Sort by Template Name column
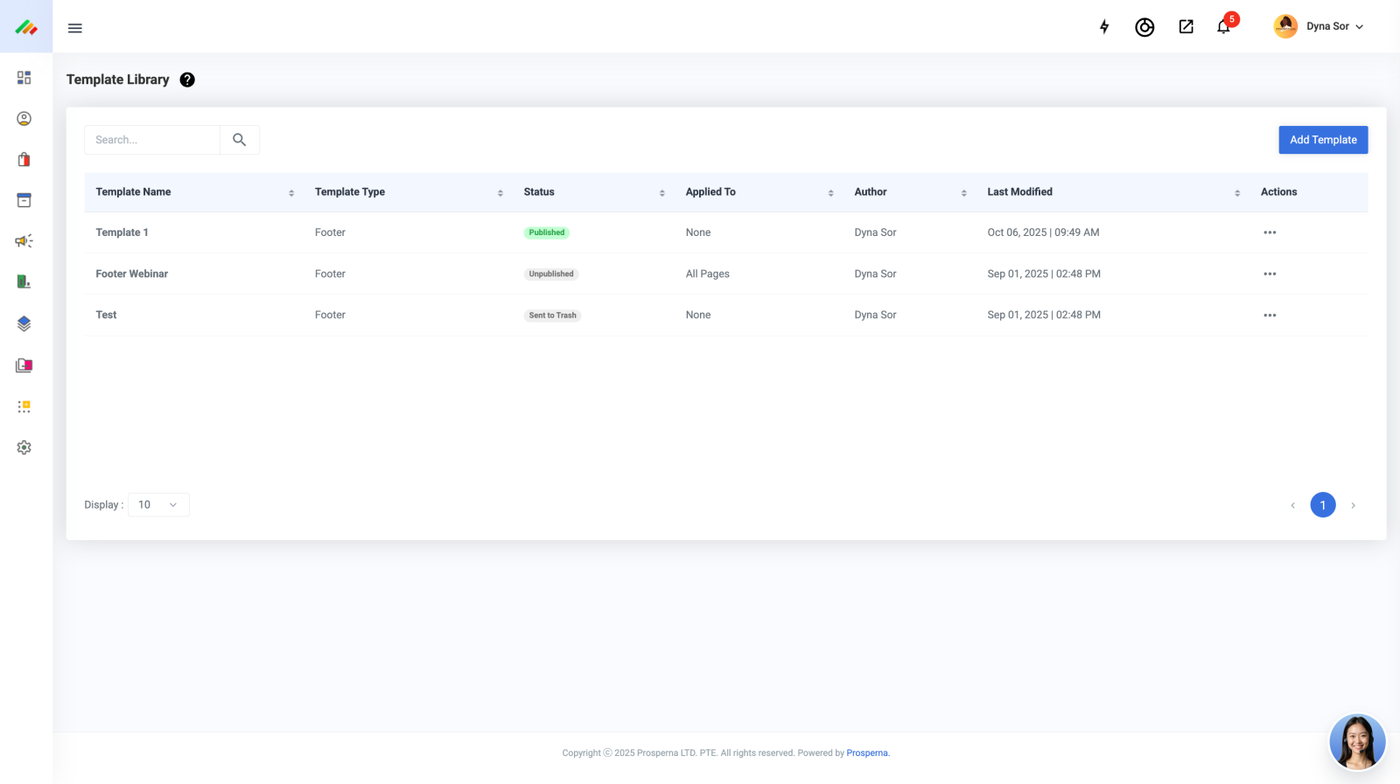This screenshot has width=1400, height=784. (291, 193)
